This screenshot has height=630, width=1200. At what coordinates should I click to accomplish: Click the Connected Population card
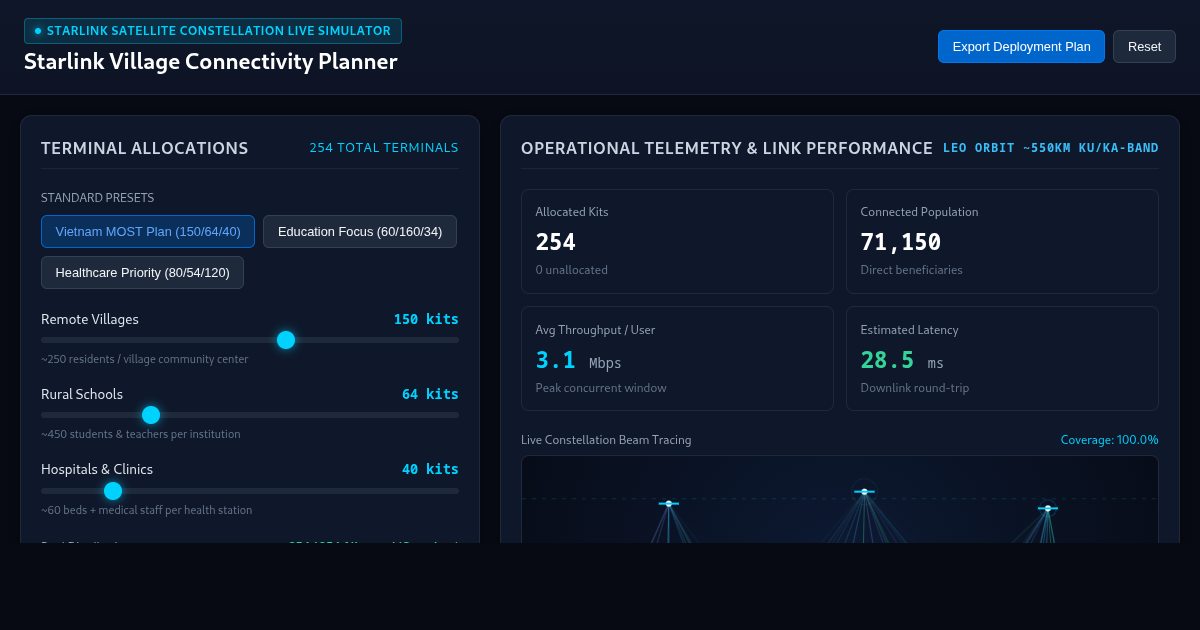click(1002, 241)
